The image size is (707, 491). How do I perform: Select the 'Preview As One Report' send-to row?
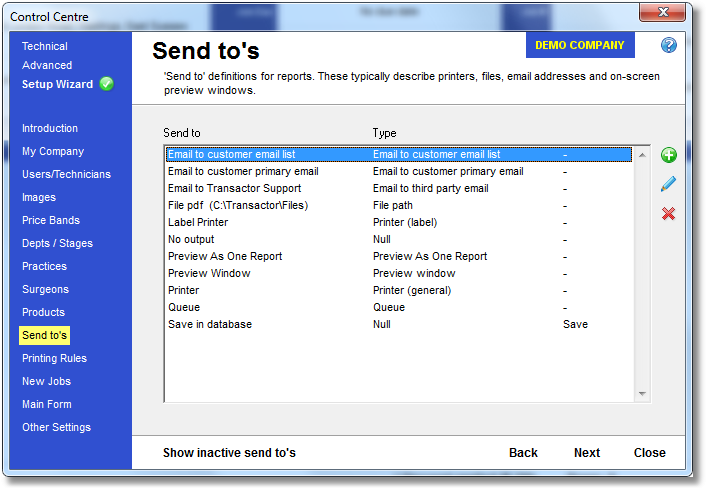[399, 256]
